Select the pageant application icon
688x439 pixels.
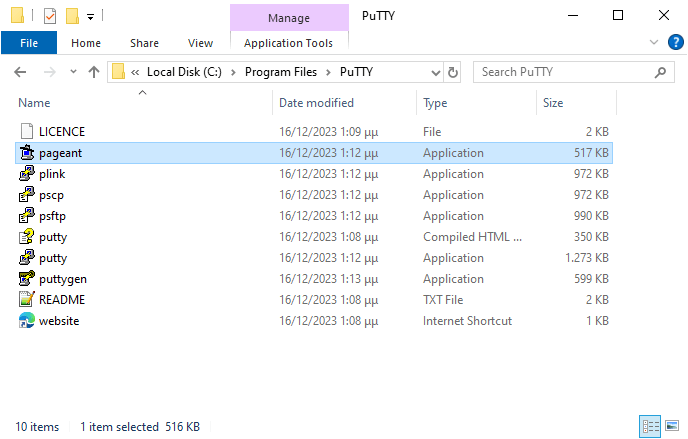tap(26, 153)
